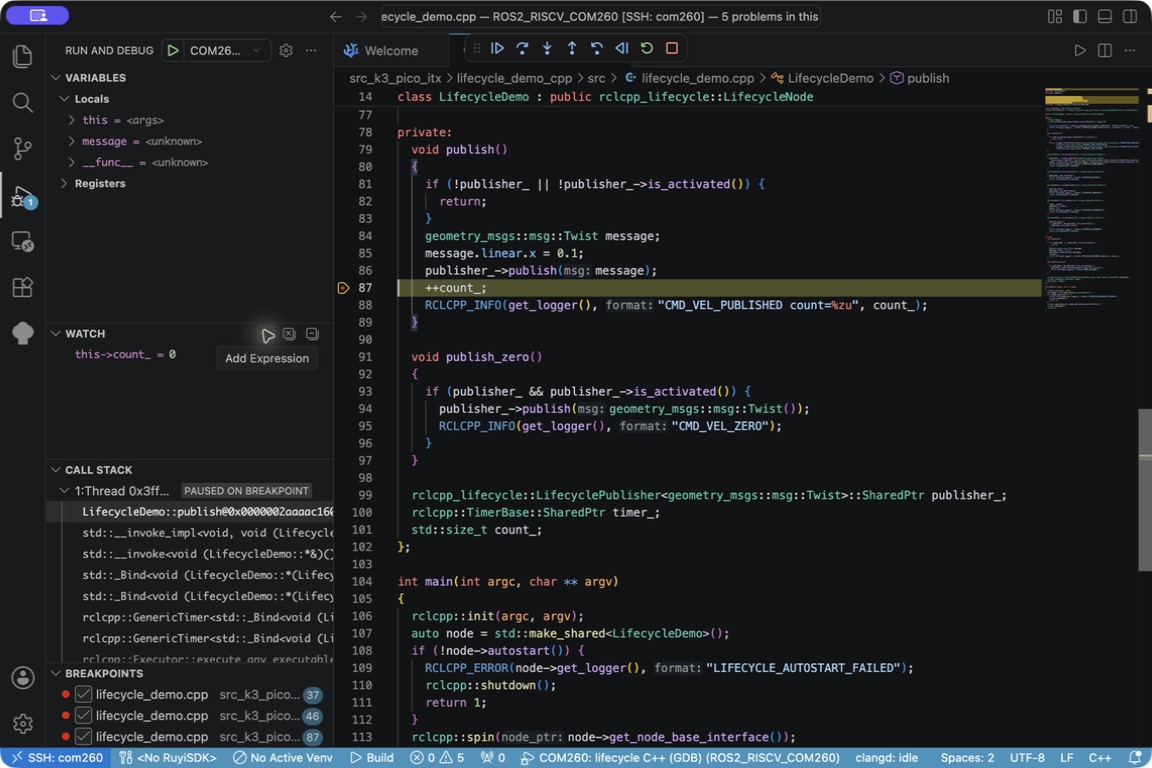
Task: Open the Extensions sidebar view
Action: click(x=23, y=287)
